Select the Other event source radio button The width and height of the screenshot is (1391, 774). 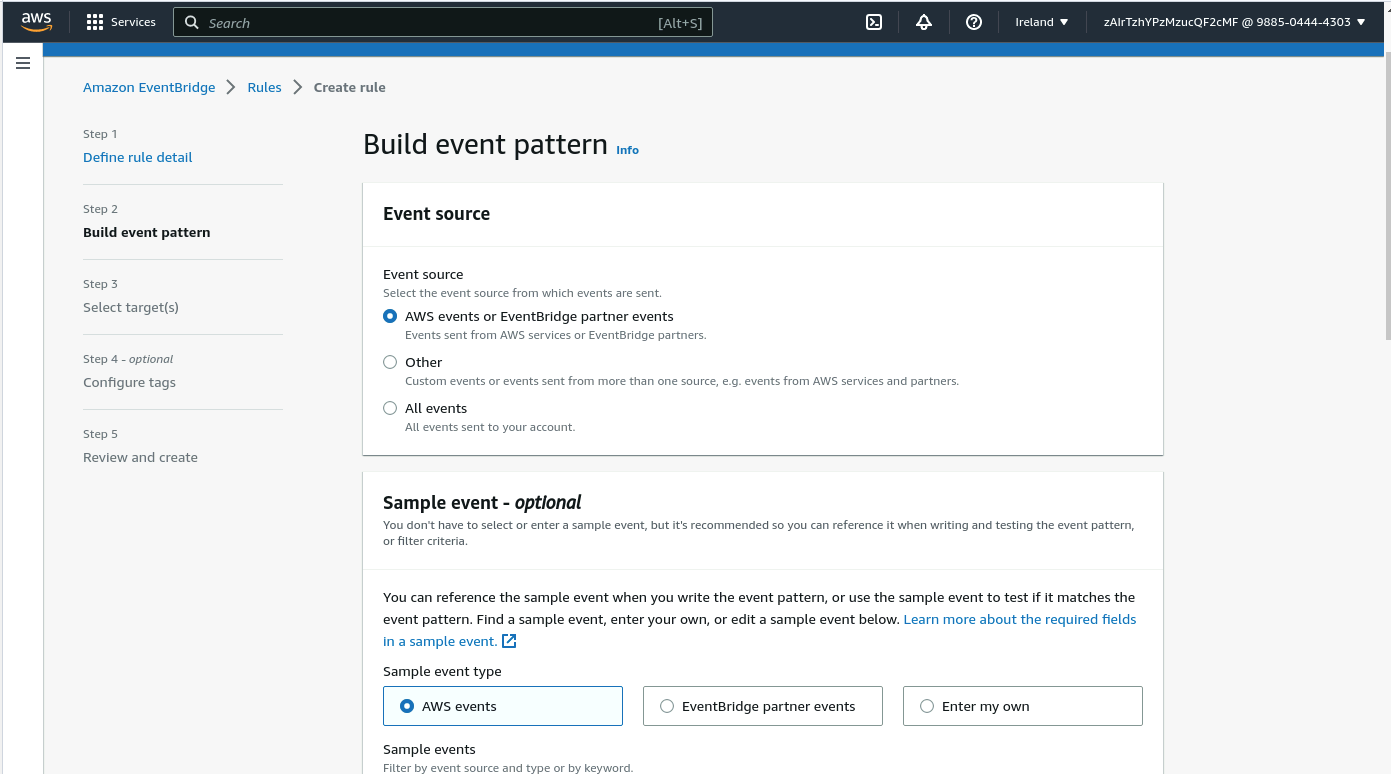(x=390, y=362)
